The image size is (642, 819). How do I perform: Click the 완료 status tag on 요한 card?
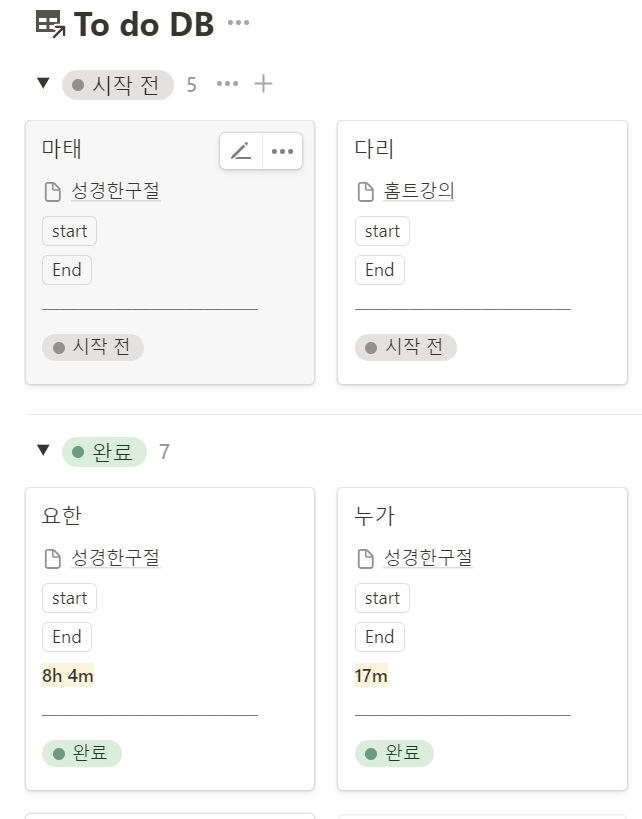[x=82, y=753]
